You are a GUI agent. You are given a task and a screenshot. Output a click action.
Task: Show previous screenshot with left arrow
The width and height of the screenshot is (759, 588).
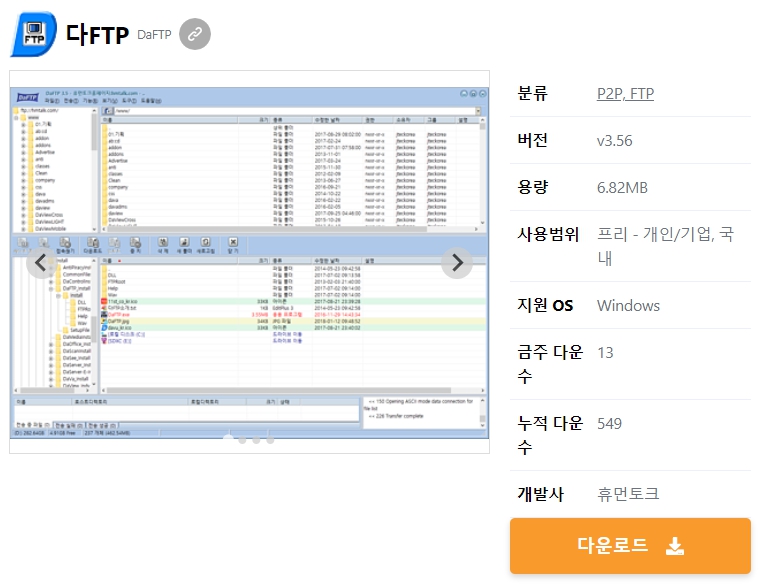click(42, 263)
